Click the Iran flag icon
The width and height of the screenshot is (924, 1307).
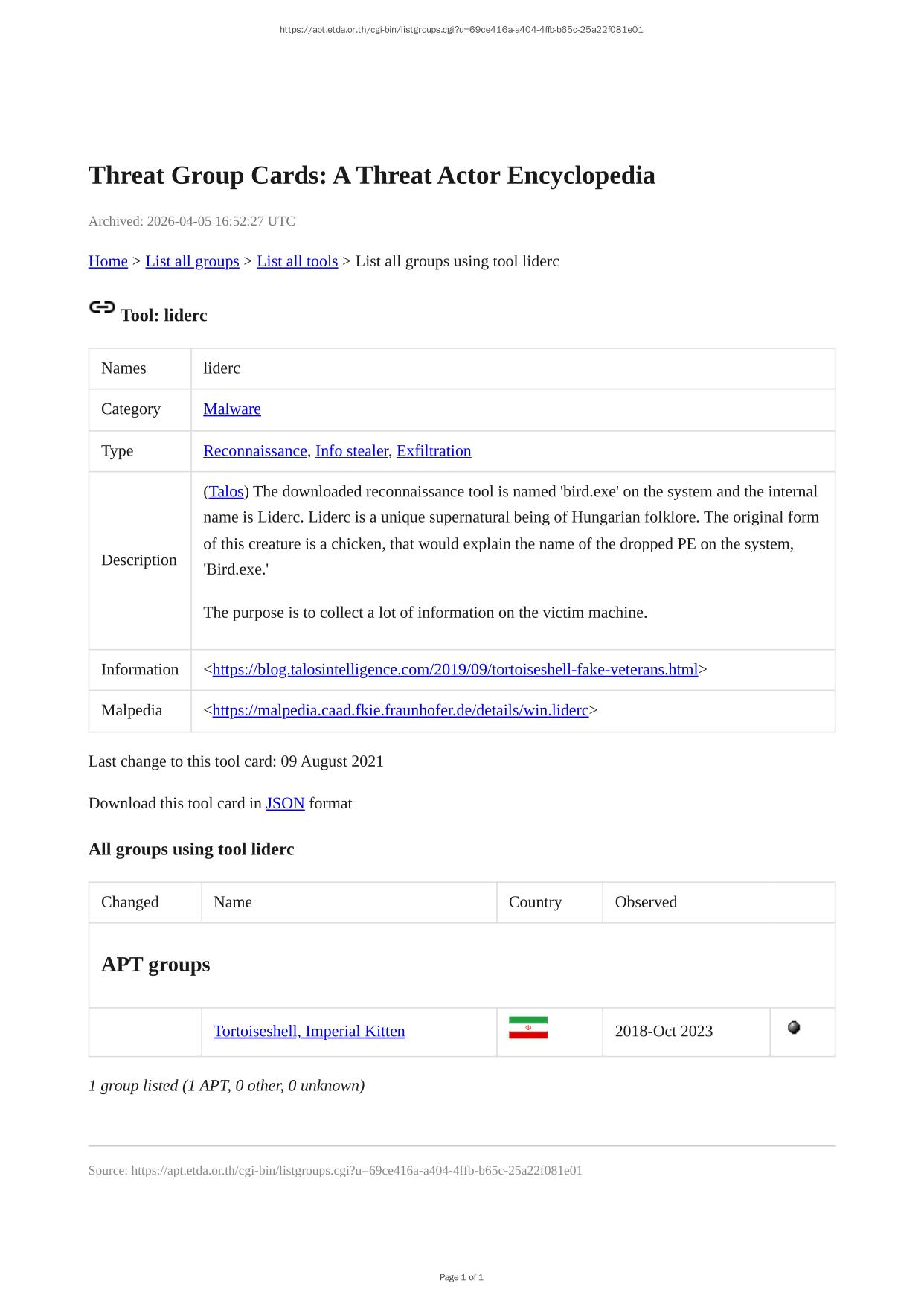click(x=527, y=1028)
